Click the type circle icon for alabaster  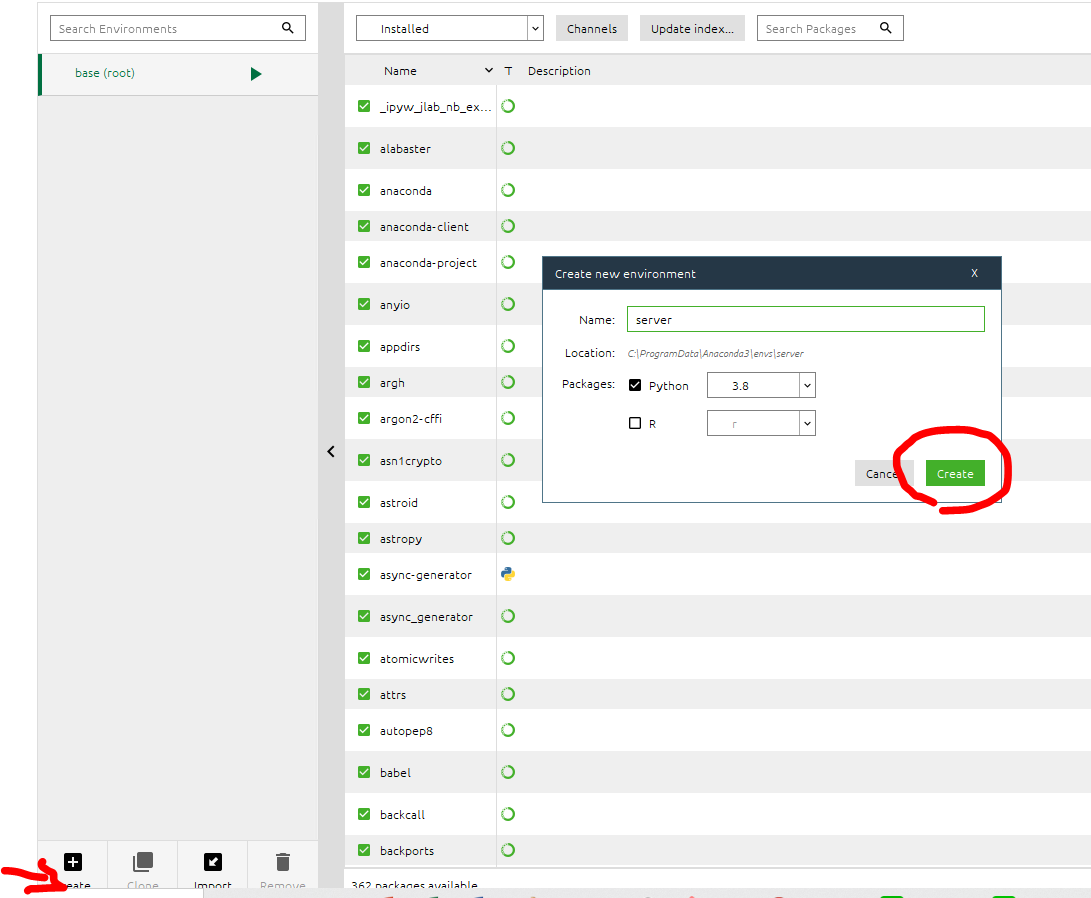(508, 148)
